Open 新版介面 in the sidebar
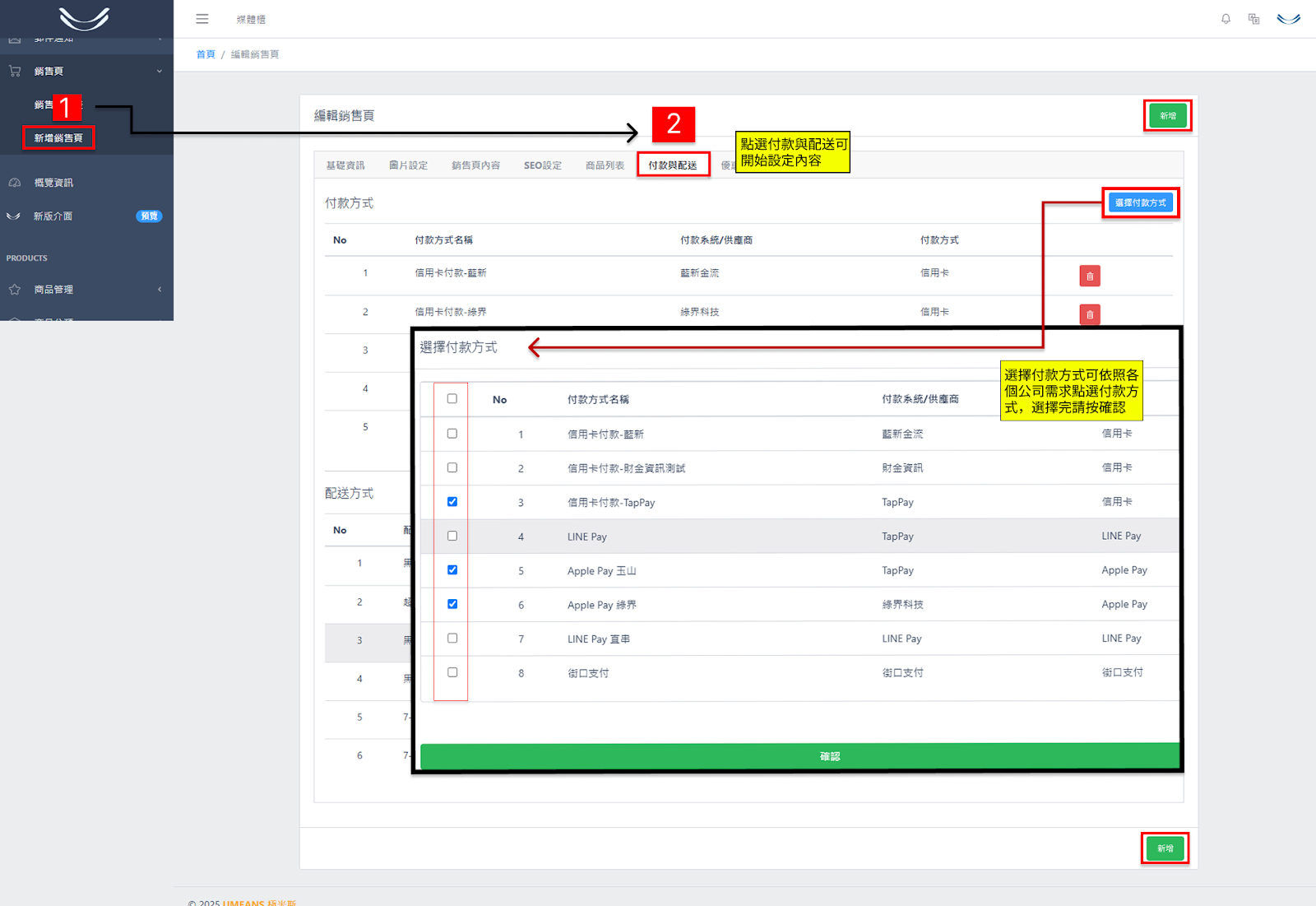This screenshot has height=906, width=1316. click(53, 216)
